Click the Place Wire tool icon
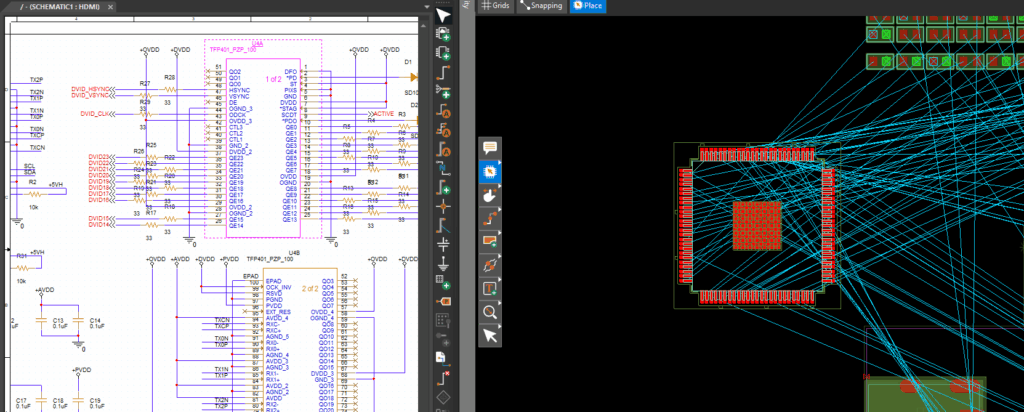The height and width of the screenshot is (412, 1024). (443, 71)
